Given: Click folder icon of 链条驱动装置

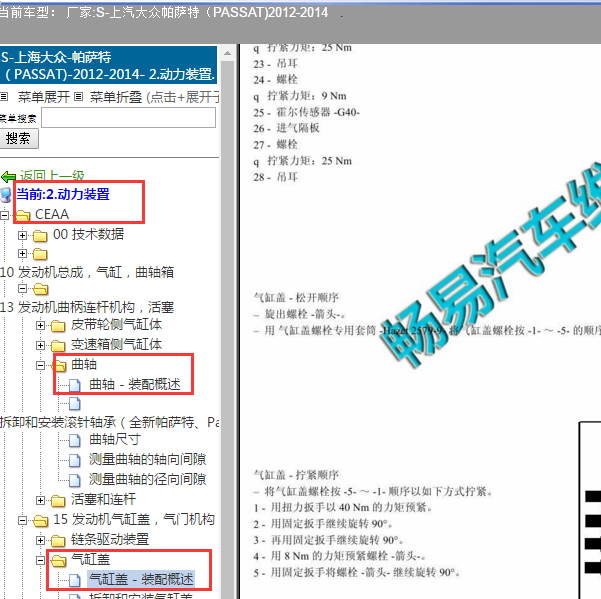Looking at the screenshot, I should 58,540.
